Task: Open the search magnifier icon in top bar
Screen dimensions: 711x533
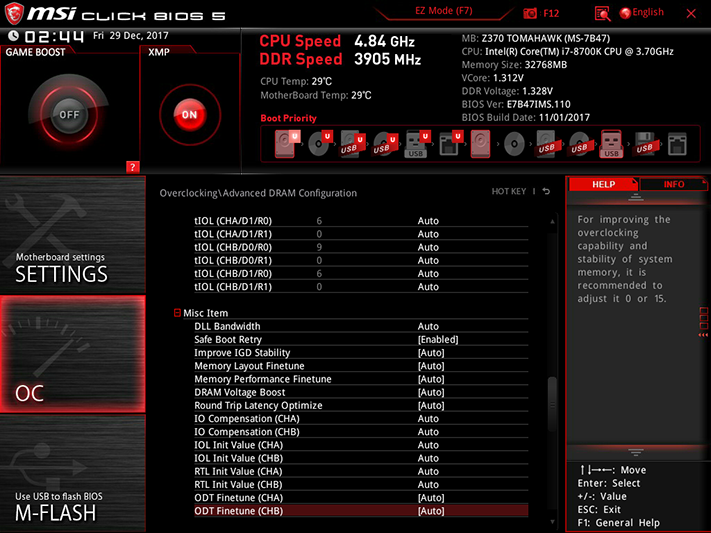Action: pos(602,14)
